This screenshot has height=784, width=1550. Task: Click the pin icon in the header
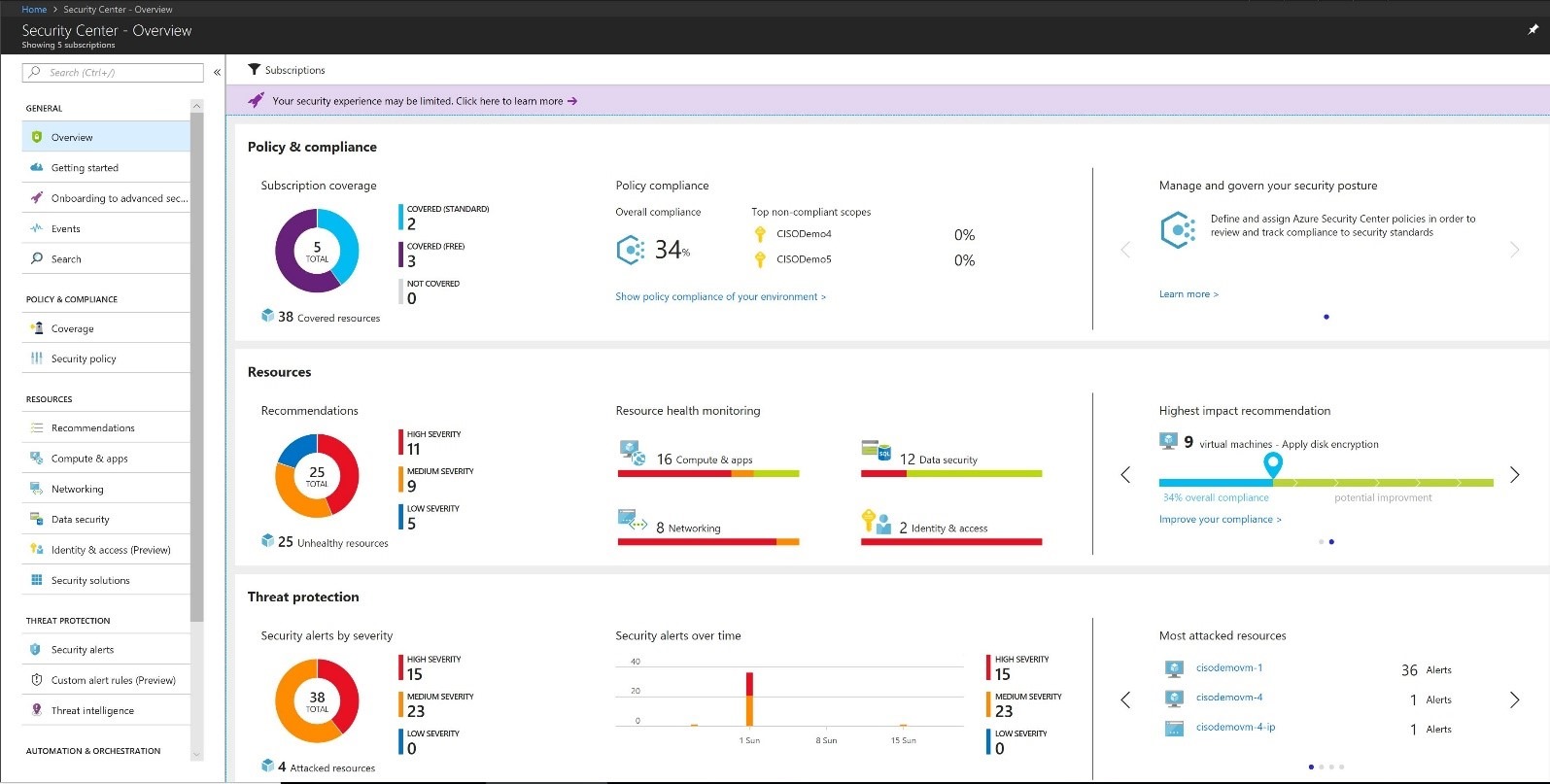click(1533, 30)
